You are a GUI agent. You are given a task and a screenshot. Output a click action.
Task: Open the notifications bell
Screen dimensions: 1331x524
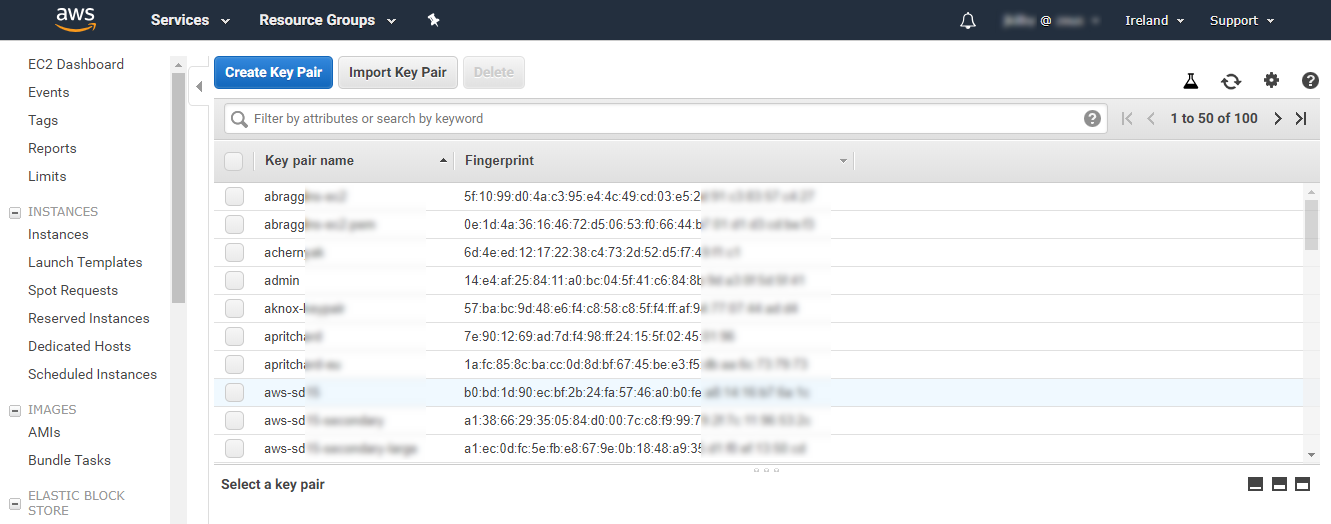coord(967,21)
